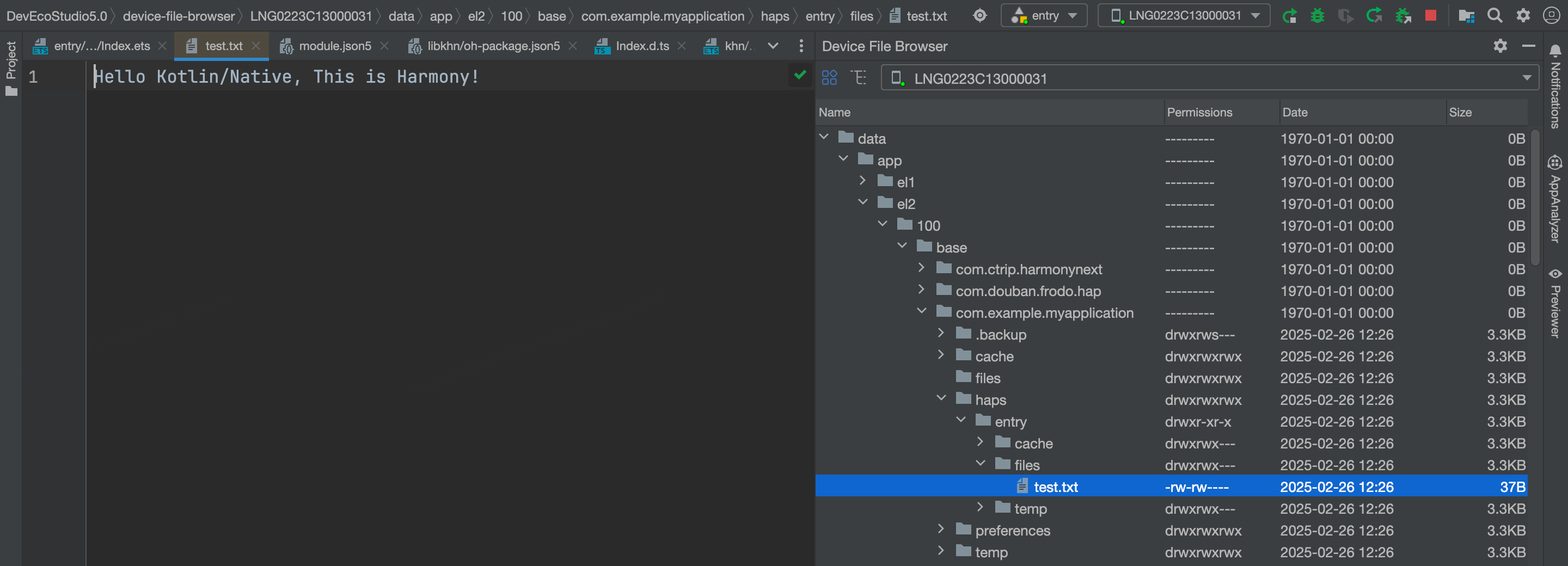Open the user account avatar icon
Image resolution: width=1568 pixels, height=566 pixels.
(1551, 16)
